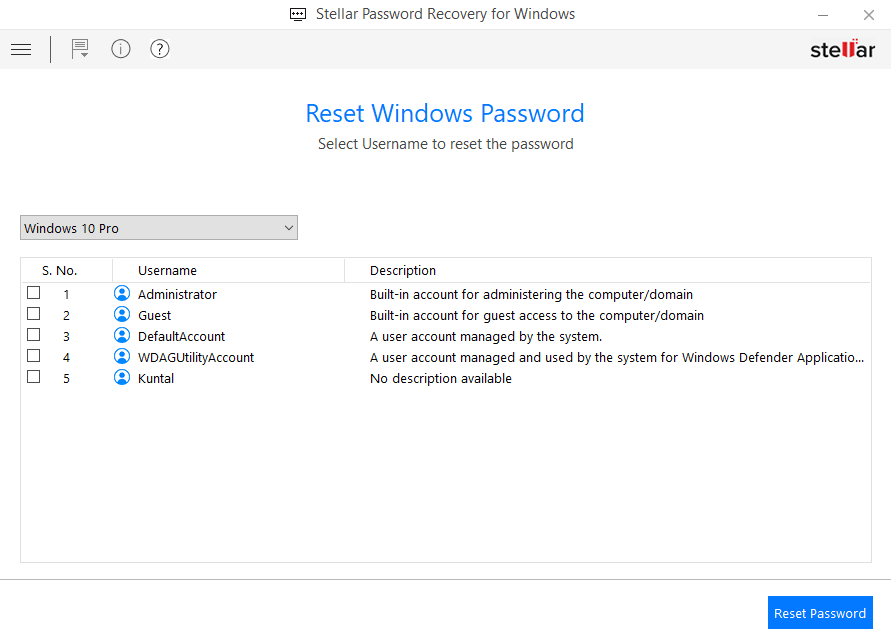Viewport: 891px width, 639px height.
Task: Click the Kuntal user icon
Action: tap(122, 377)
